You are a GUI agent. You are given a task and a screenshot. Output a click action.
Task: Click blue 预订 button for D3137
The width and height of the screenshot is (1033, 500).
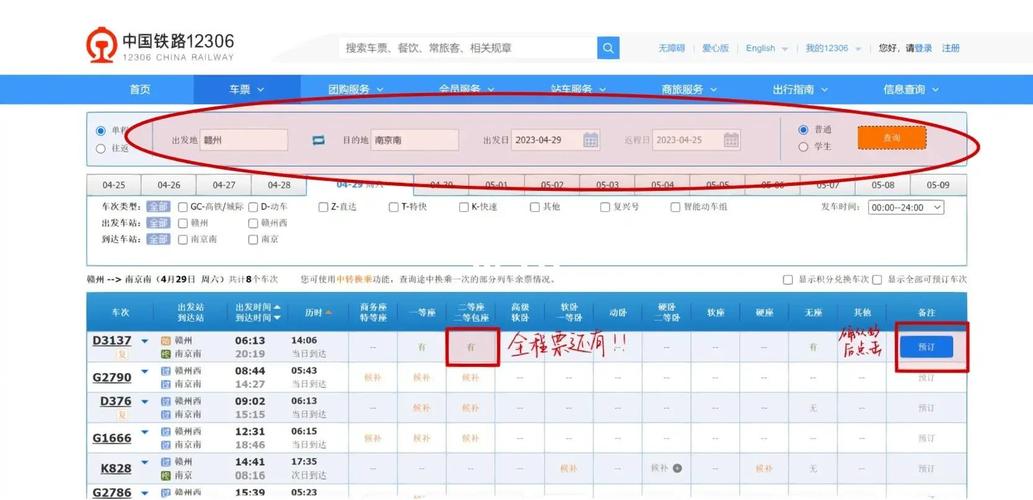click(926, 346)
